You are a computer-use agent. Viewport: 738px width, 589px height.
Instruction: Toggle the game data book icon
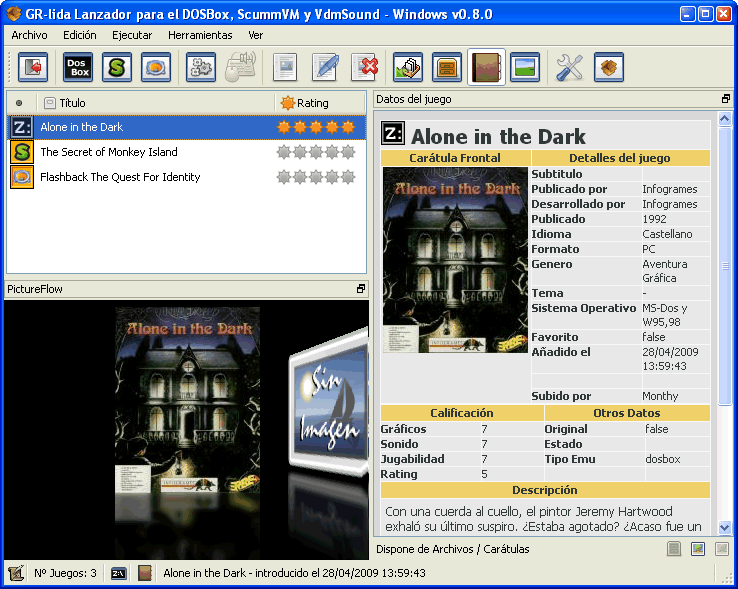[486, 67]
